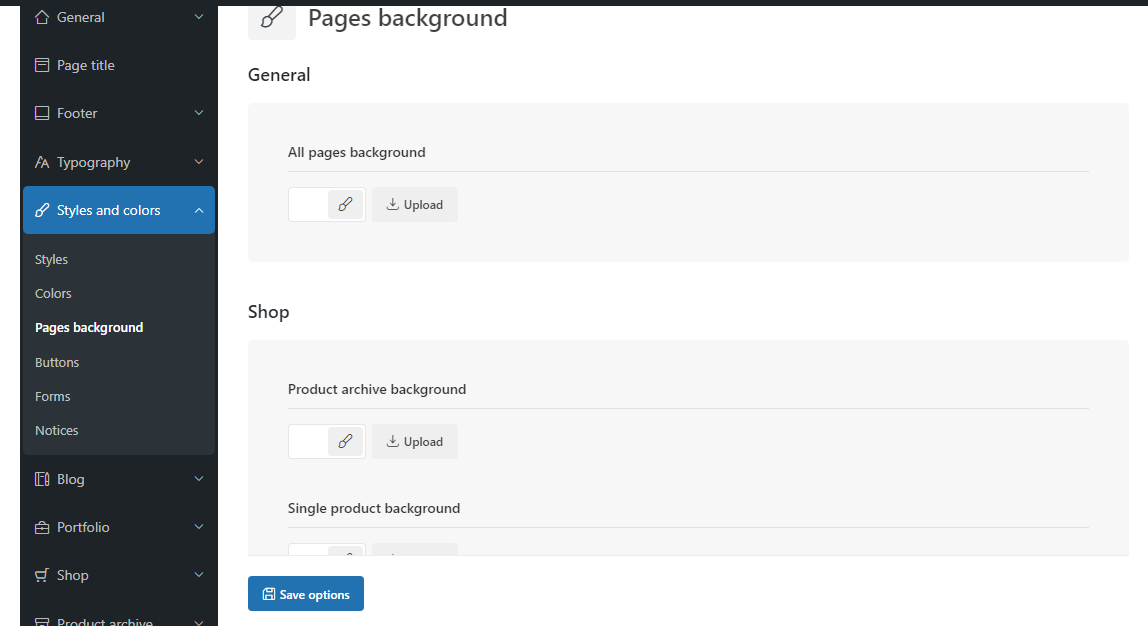This screenshot has width=1148, height=626.
Task: Upload image for All pages background
Action: pyautogui.click(x=415, y=204)
